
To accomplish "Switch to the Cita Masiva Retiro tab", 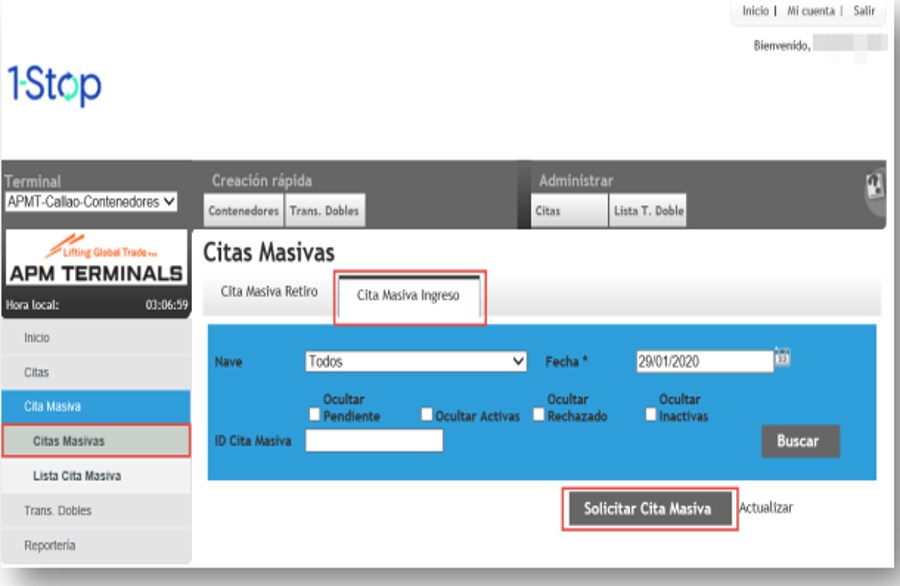I will 268,292.
